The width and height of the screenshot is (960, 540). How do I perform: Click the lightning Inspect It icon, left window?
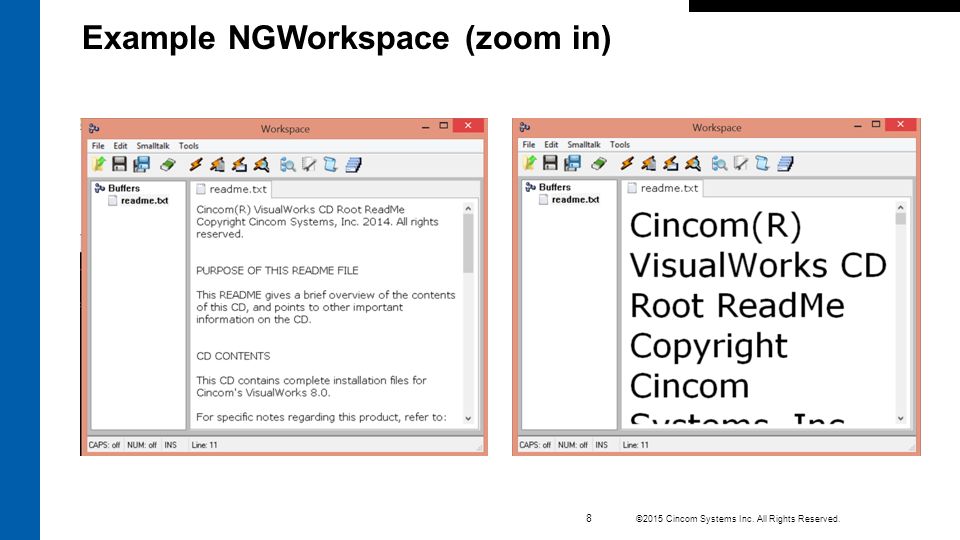point(239,164)
